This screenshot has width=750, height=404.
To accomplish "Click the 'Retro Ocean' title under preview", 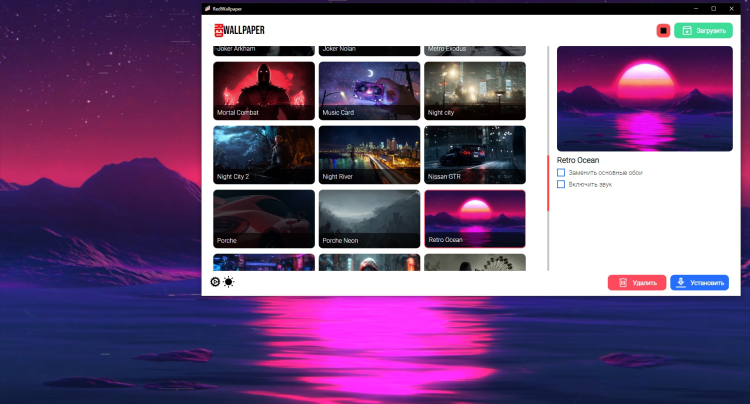I will [578, 160].
